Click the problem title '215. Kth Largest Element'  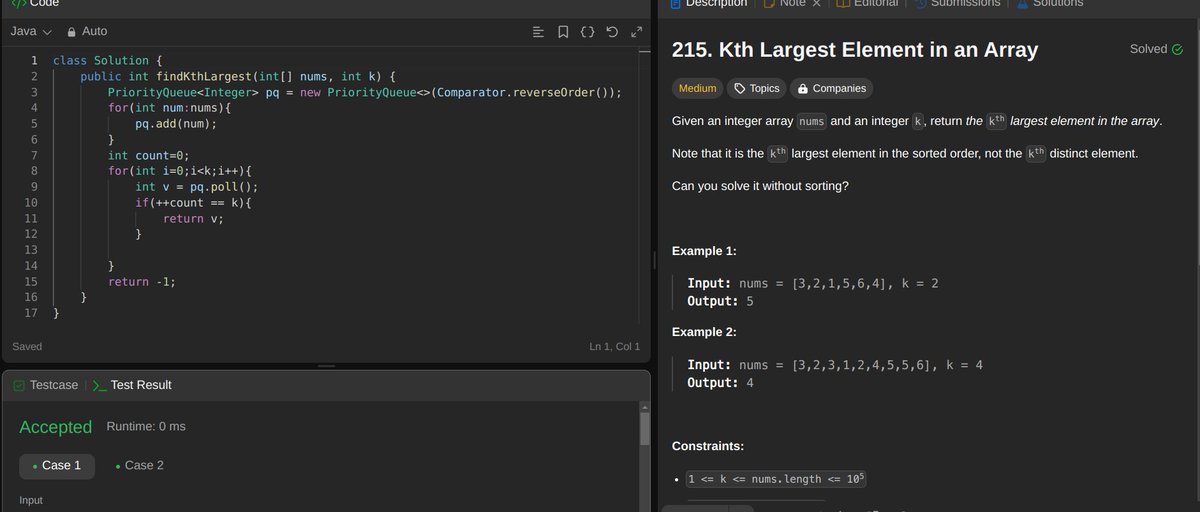click(855, 50)
